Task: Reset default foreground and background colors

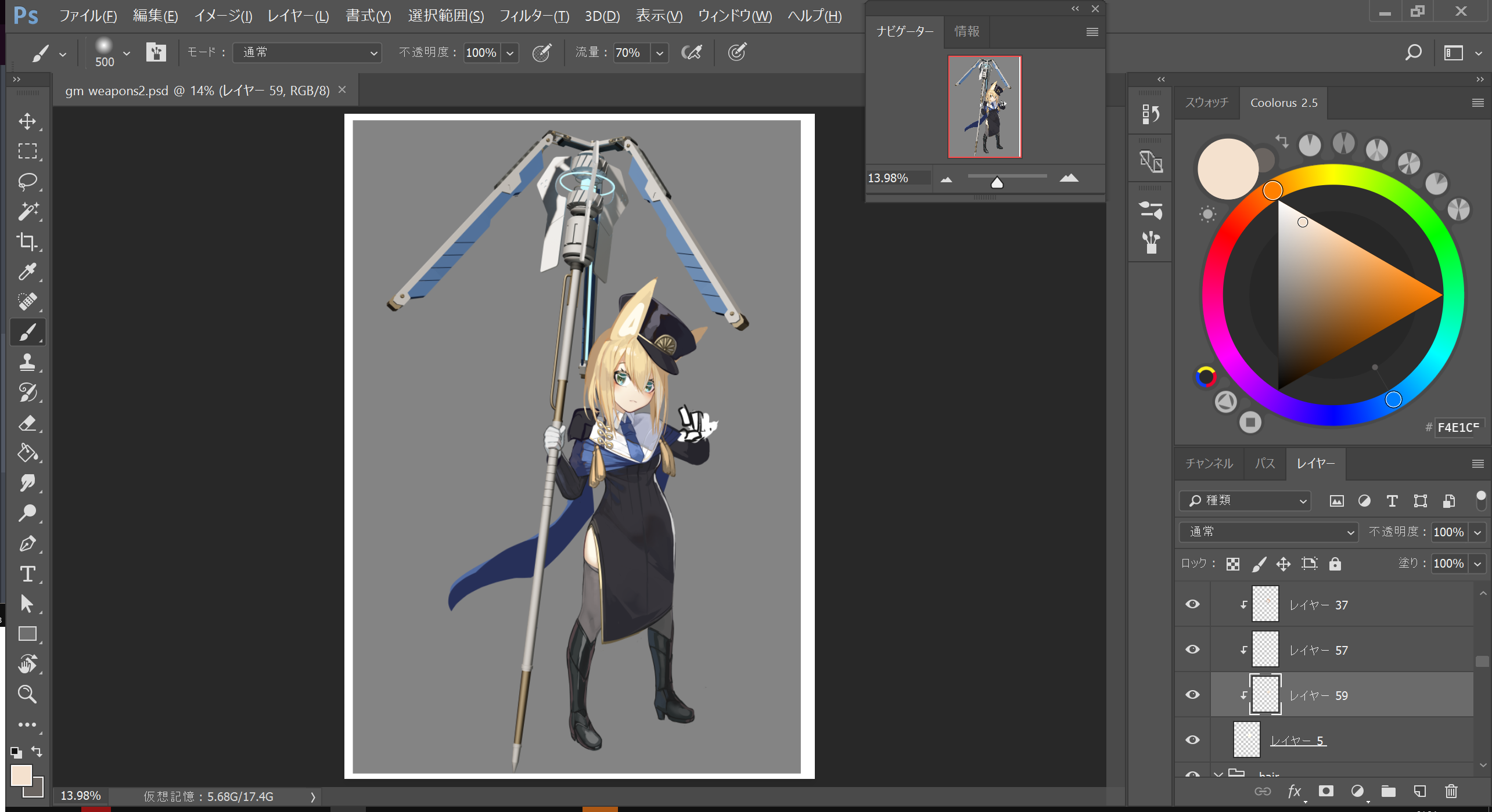Action: coord(16,753)
